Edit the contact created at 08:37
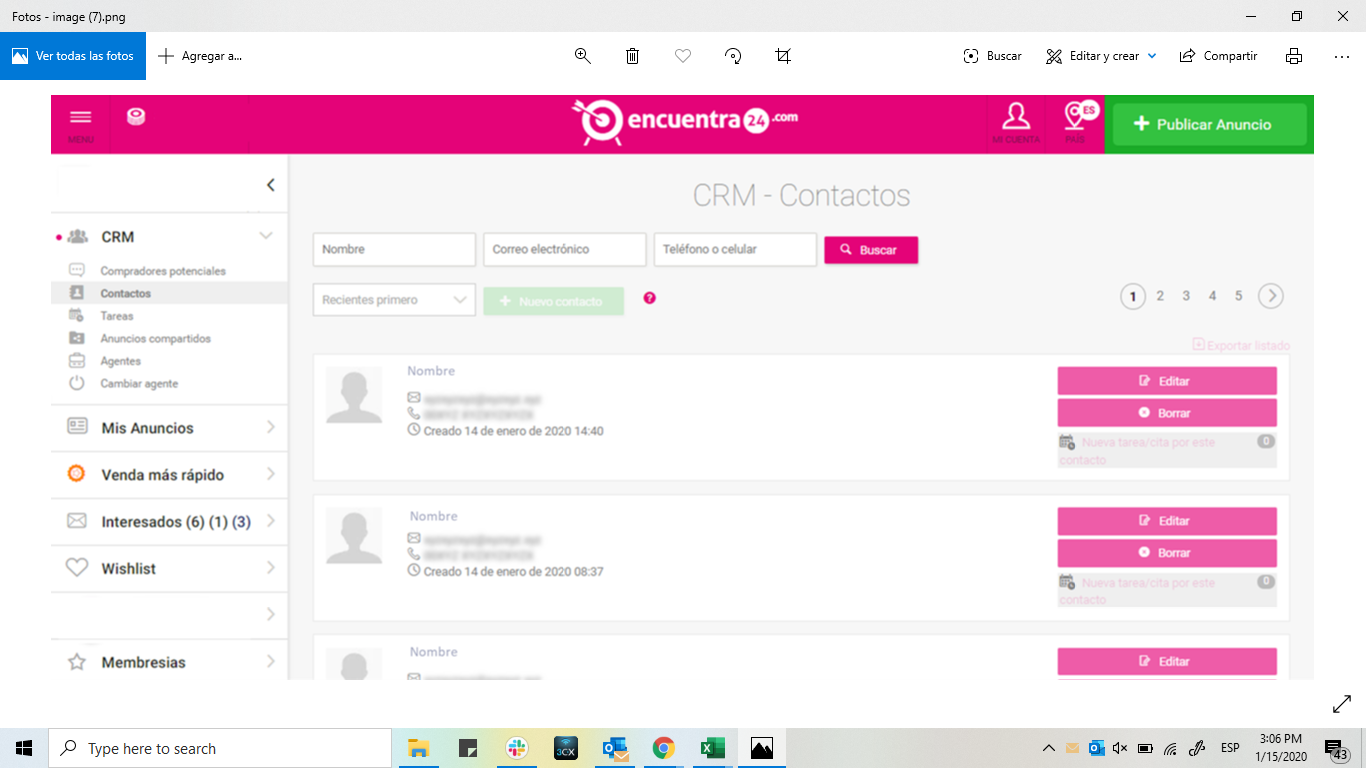This screenshot has width=1366, height=768. point(1167,521)
